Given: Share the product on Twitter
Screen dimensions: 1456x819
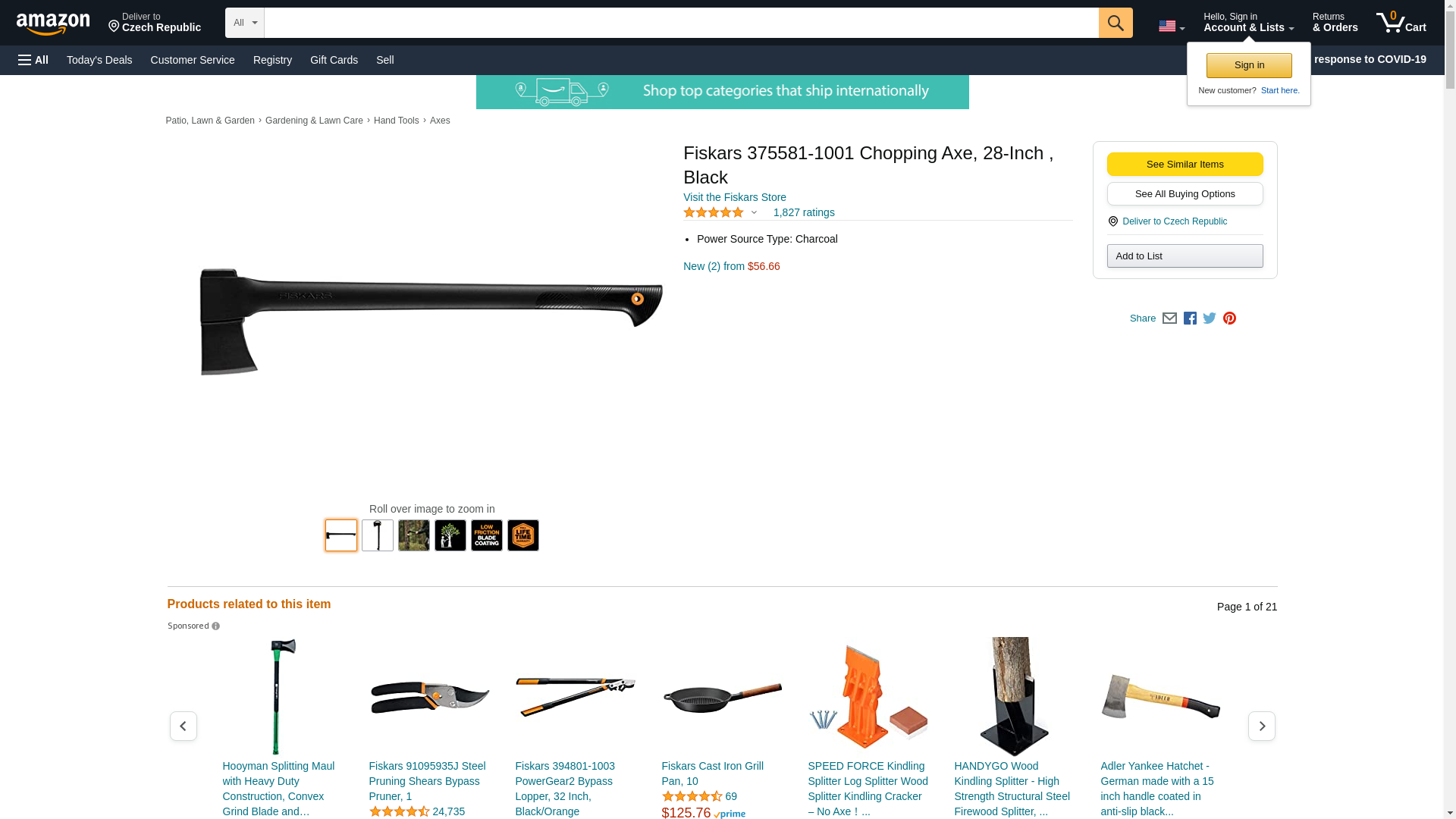Looking at the screenshot, I should click(1210, 318).
